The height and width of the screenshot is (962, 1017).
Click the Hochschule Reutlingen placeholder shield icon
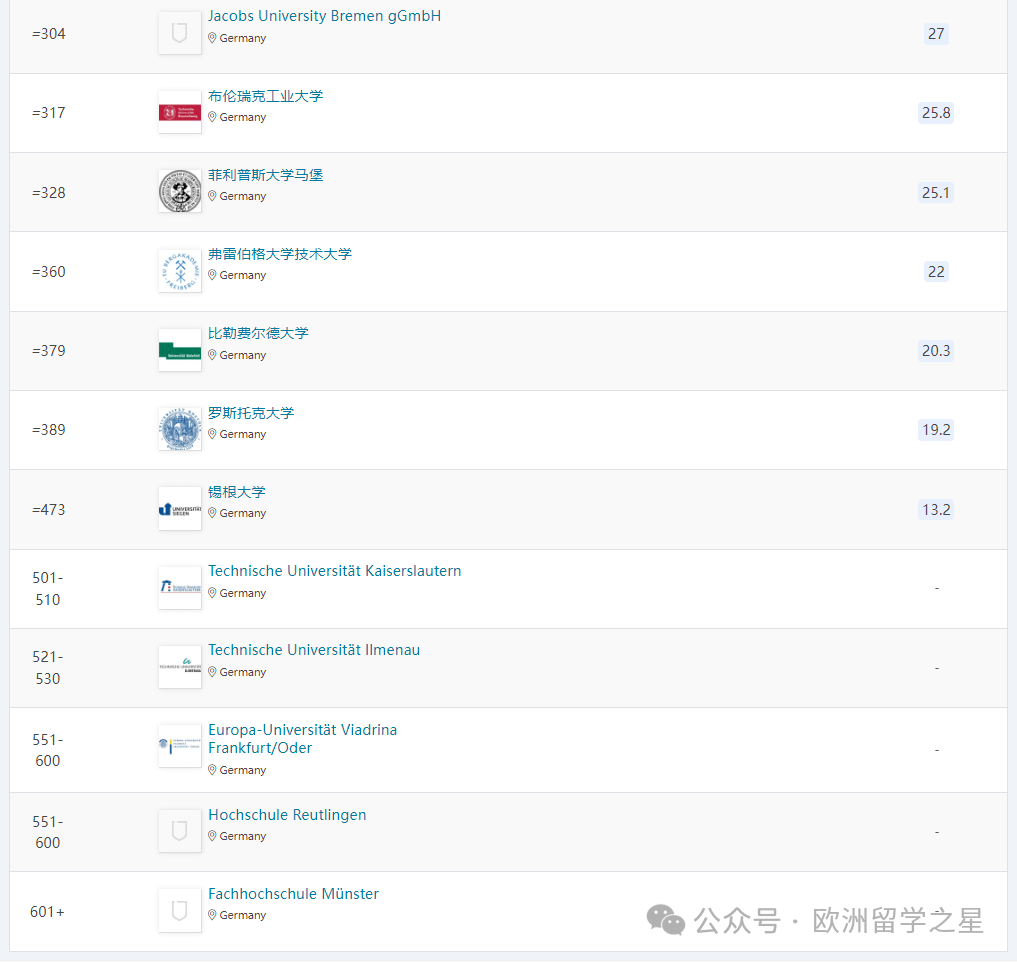pyautogui.click(x=180, y=831)
